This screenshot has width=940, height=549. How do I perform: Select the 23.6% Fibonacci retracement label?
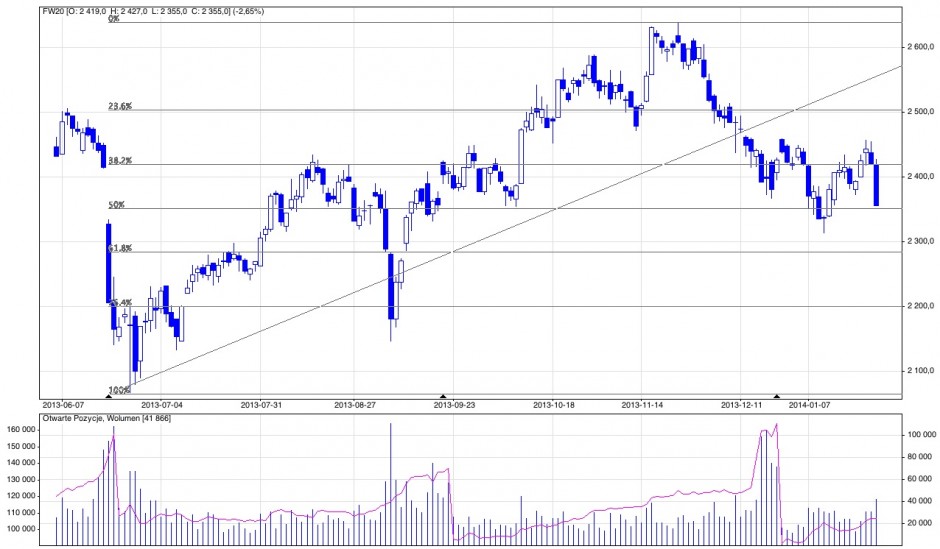[x=119, y=105]
